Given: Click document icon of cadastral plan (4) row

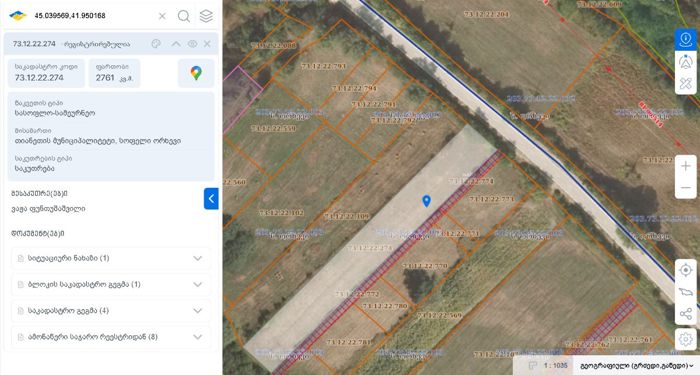Looking at the screenshot, I should tap(21, 311).
